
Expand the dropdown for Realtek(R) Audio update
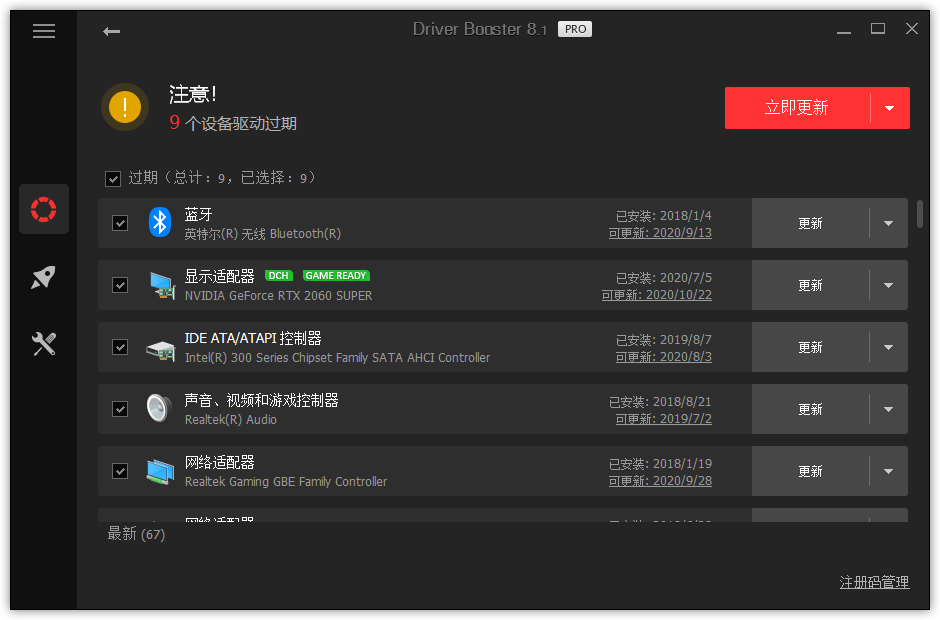pyautogui.click(x=888, y=410)
